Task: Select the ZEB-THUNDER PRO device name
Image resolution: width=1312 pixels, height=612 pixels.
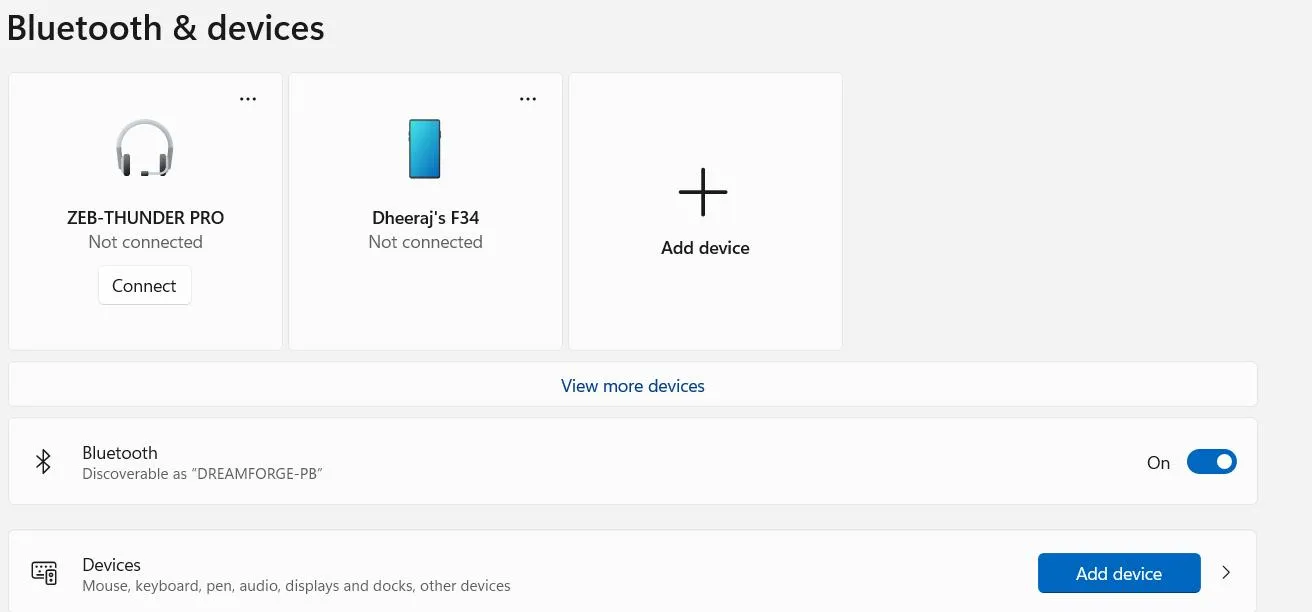Action: point(145,218)
